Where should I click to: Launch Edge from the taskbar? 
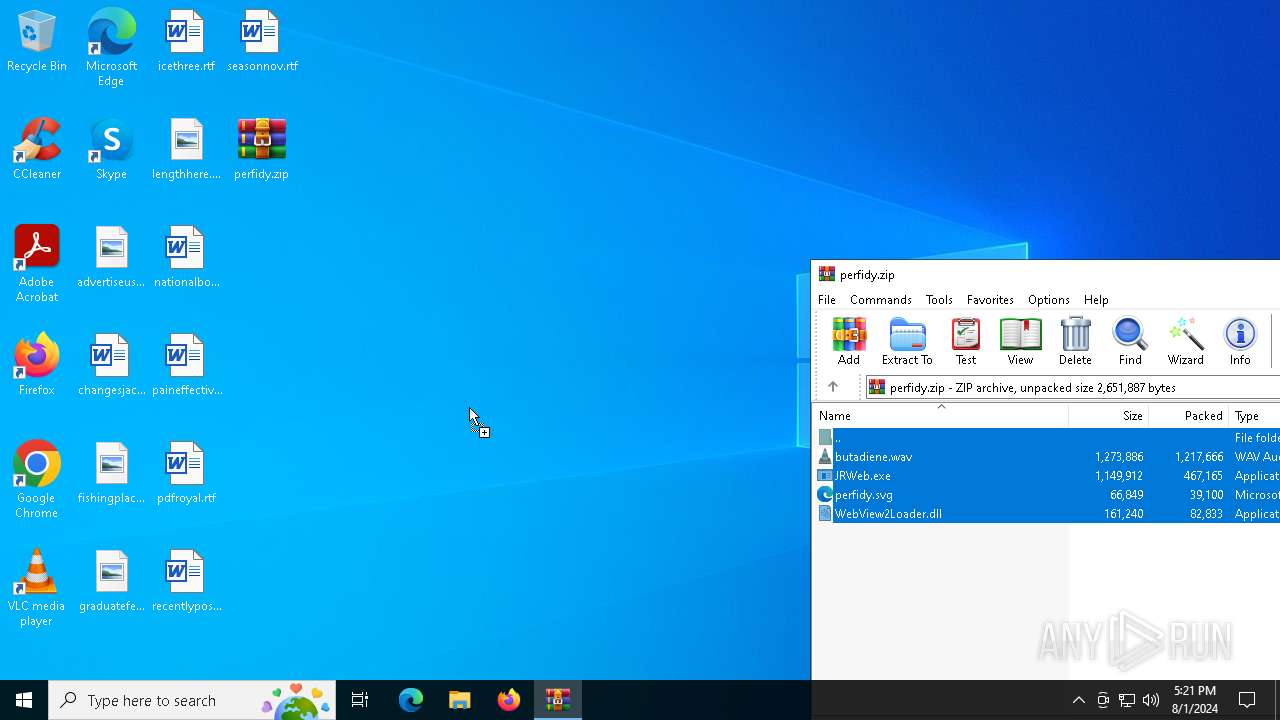(x=411, y=700)
